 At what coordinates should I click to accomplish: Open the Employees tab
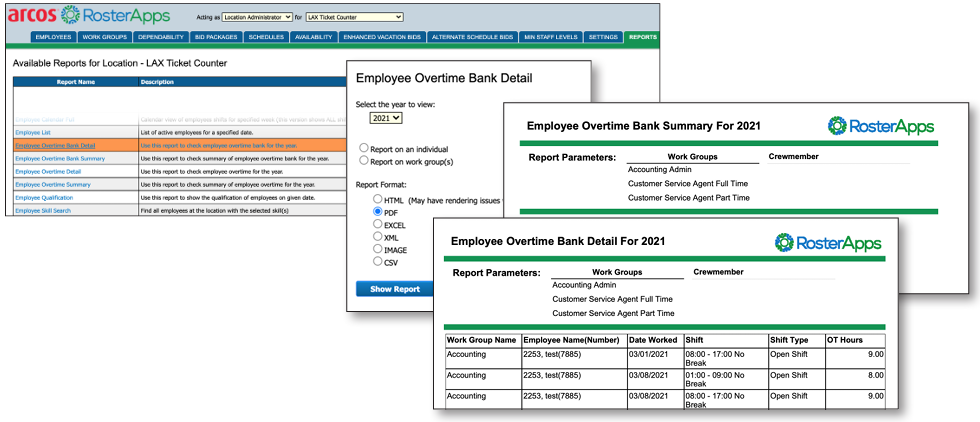(54, 37)
